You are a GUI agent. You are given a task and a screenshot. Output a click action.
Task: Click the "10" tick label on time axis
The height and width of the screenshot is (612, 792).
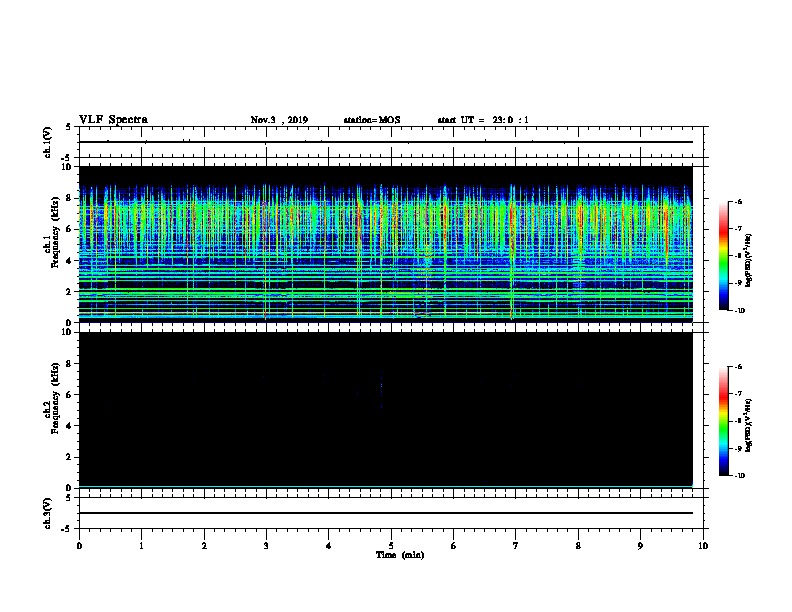coord(703,545)
